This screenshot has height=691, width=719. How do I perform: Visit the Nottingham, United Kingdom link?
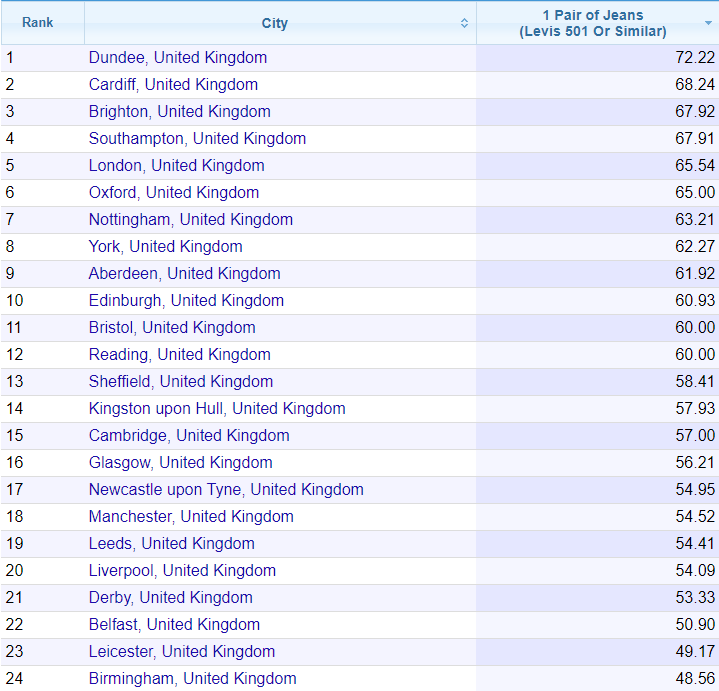[x=191, y=220]
